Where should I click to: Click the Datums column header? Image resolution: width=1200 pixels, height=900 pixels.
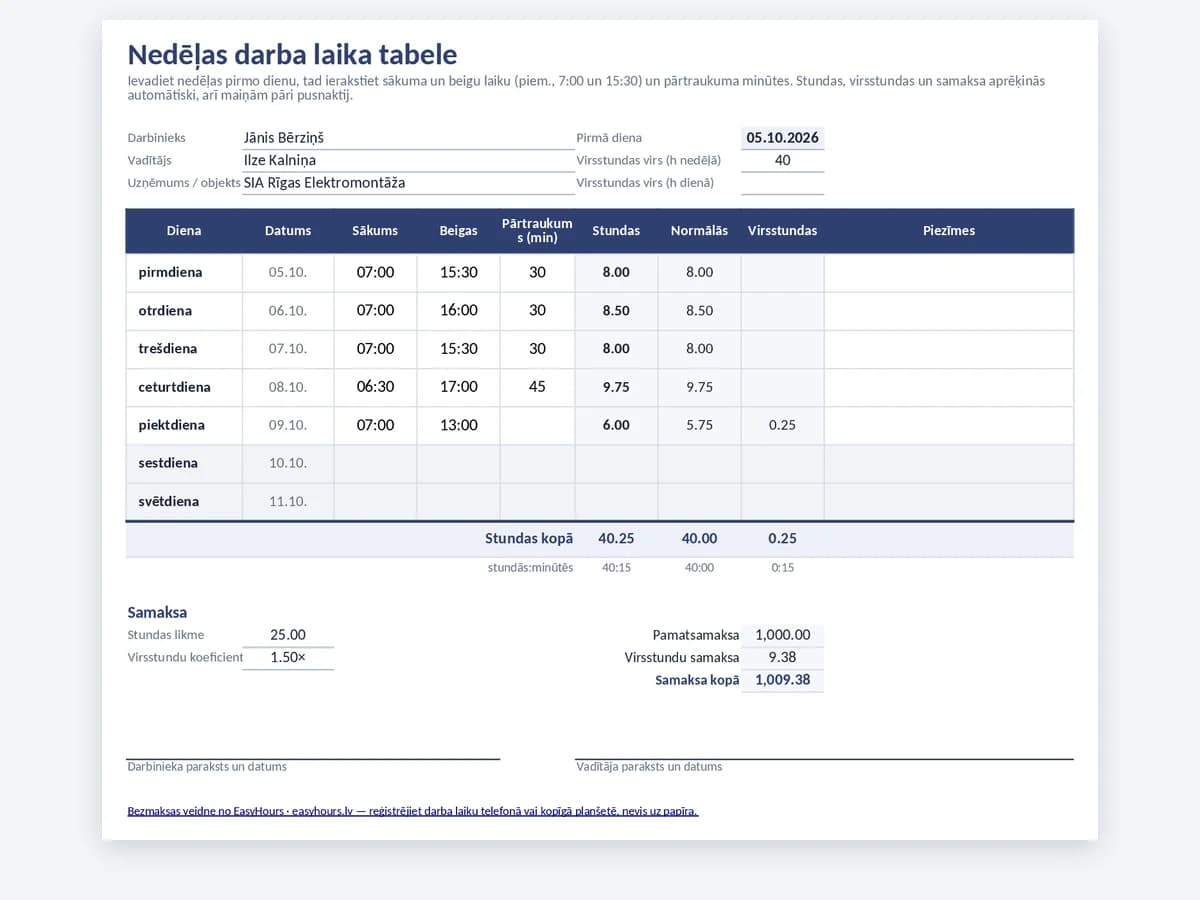point(288,230)
